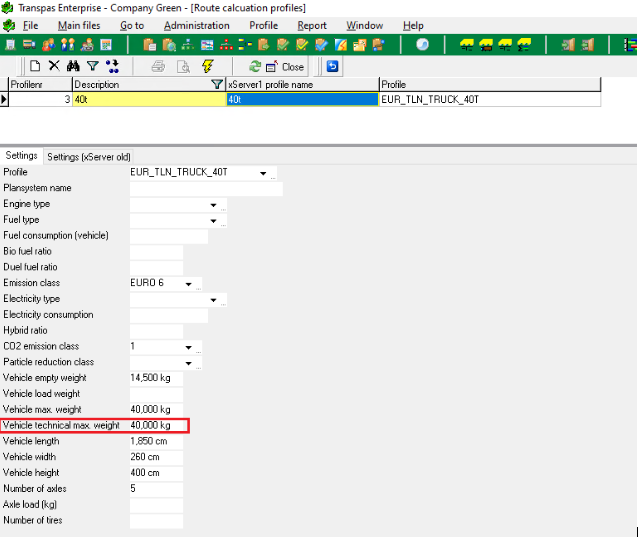The height and width of the screenshot is (537, 638).
Task: Click the stacked folders icon in green toolbar
Action: [x=360, y=45]
